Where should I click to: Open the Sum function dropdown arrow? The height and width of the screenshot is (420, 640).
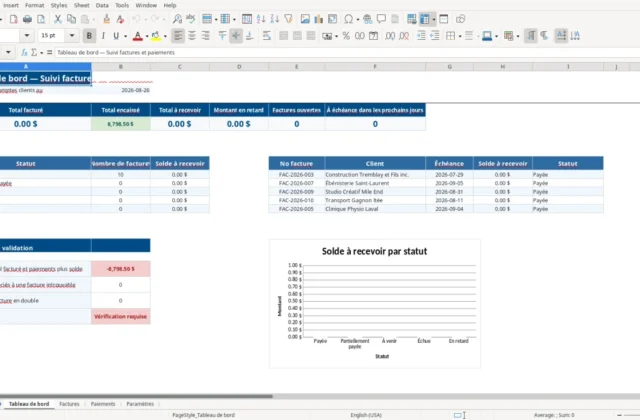point(41,53)
